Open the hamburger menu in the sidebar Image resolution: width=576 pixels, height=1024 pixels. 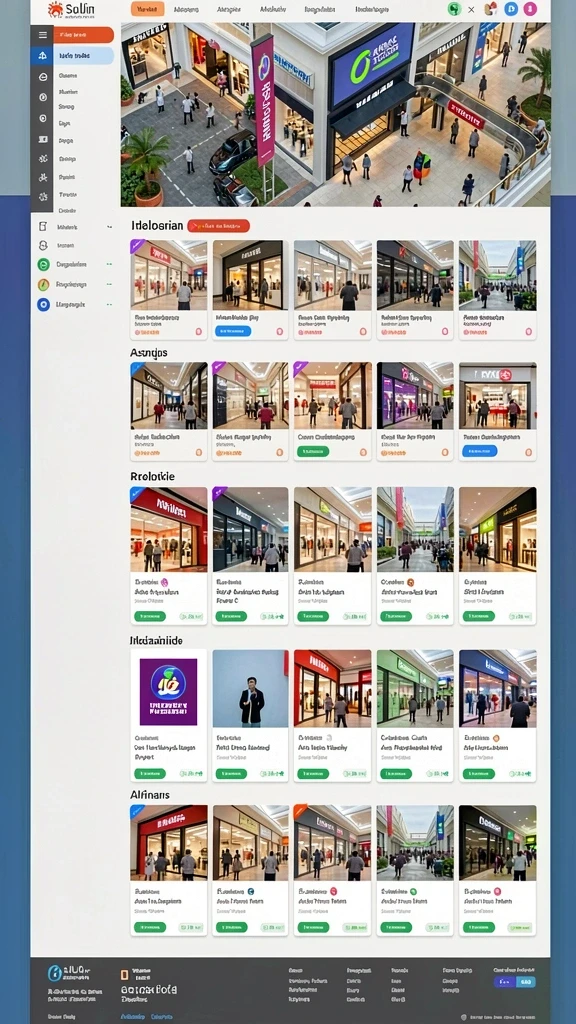point(42,35)
